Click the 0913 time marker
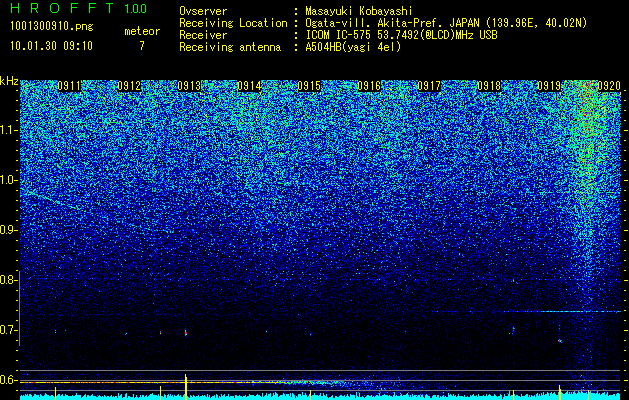The height and width of the screenshot is (400, 629). (x=189, y=86)
